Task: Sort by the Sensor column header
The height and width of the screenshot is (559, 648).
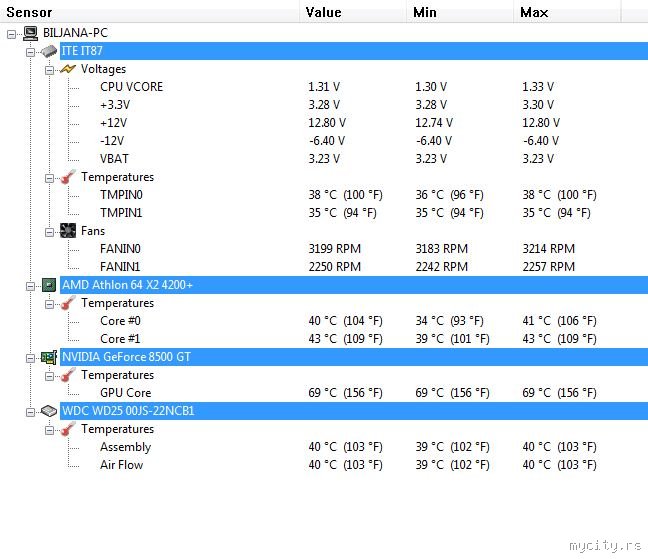Action: pyautogui.click(x=150, y=12)
